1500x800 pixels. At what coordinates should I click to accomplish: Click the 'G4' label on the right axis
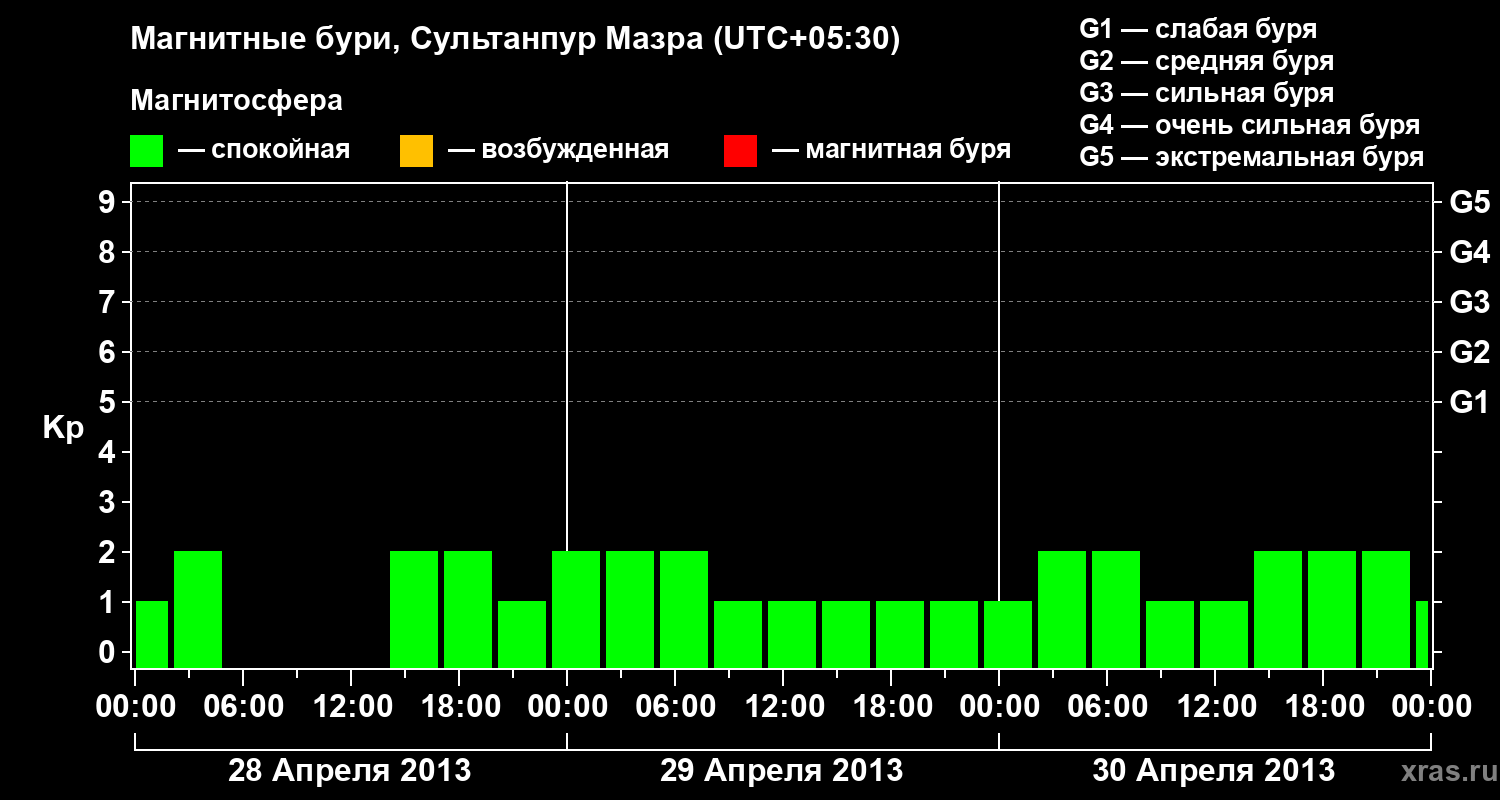point(1469,252)
